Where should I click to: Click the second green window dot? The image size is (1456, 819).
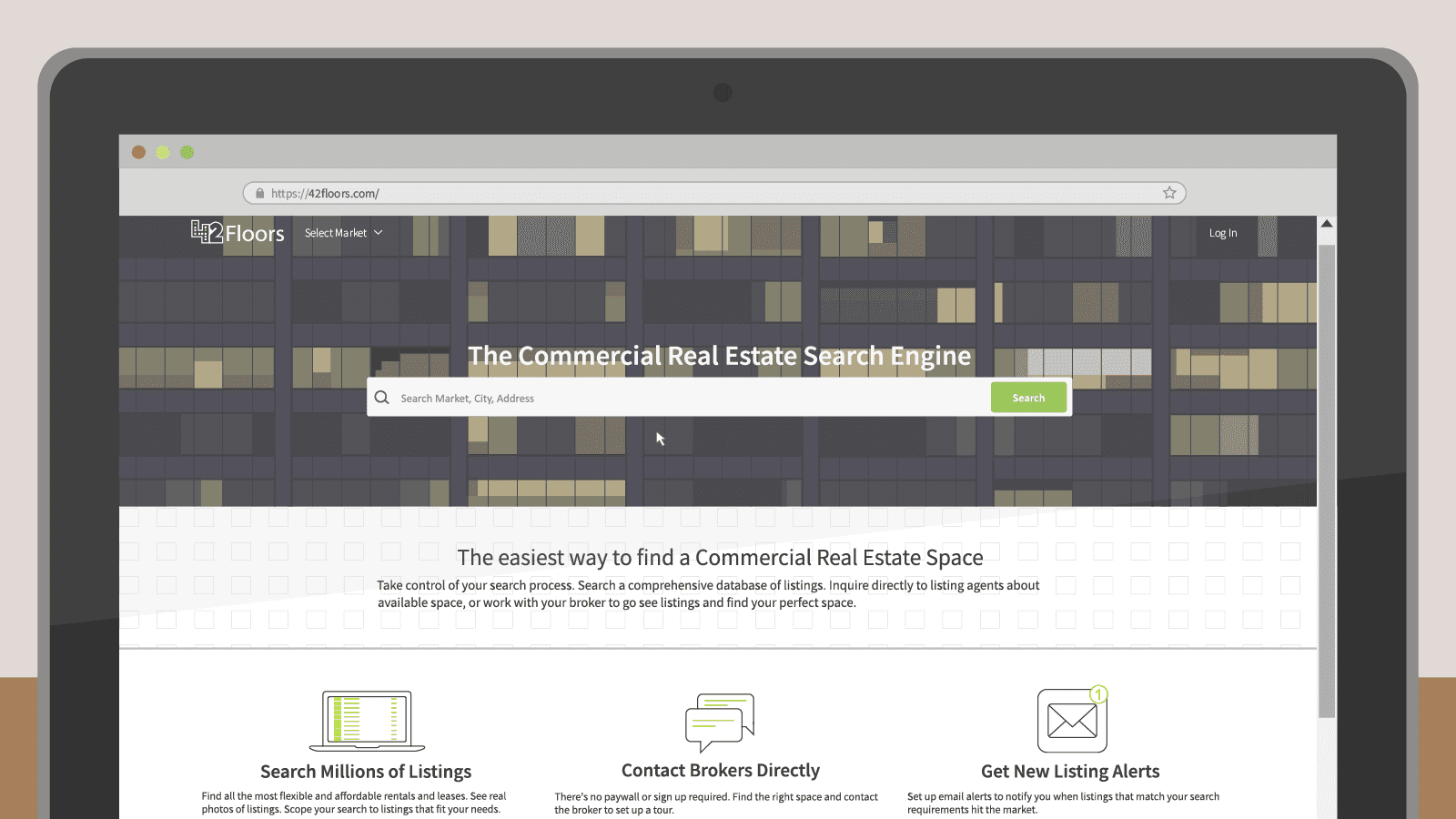click(187, 152)
